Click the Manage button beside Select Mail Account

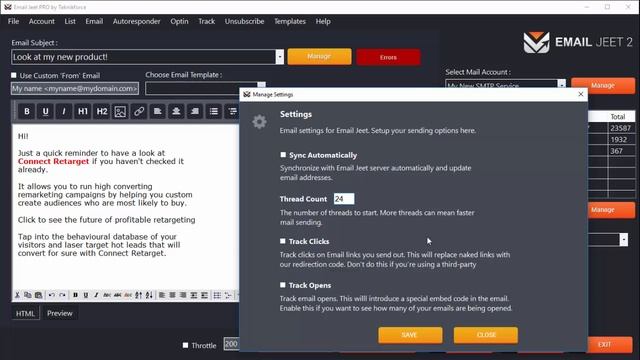pos(603,86)
